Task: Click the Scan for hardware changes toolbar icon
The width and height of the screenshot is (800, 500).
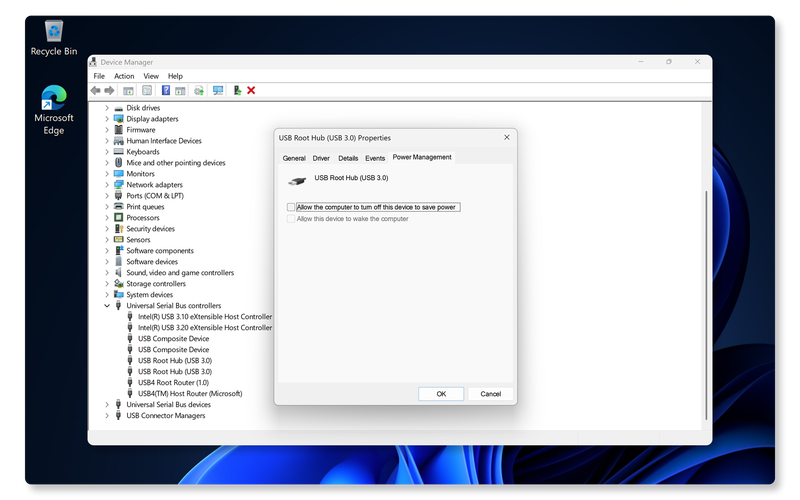Action: tap(217, 90)
